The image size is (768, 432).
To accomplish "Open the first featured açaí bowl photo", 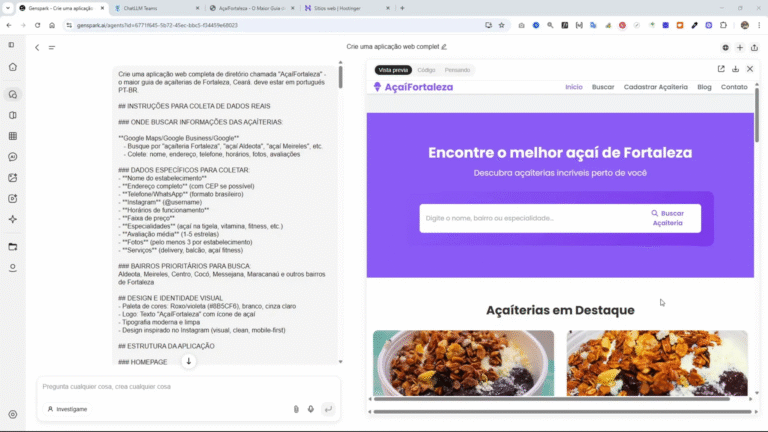I will 463,363.
